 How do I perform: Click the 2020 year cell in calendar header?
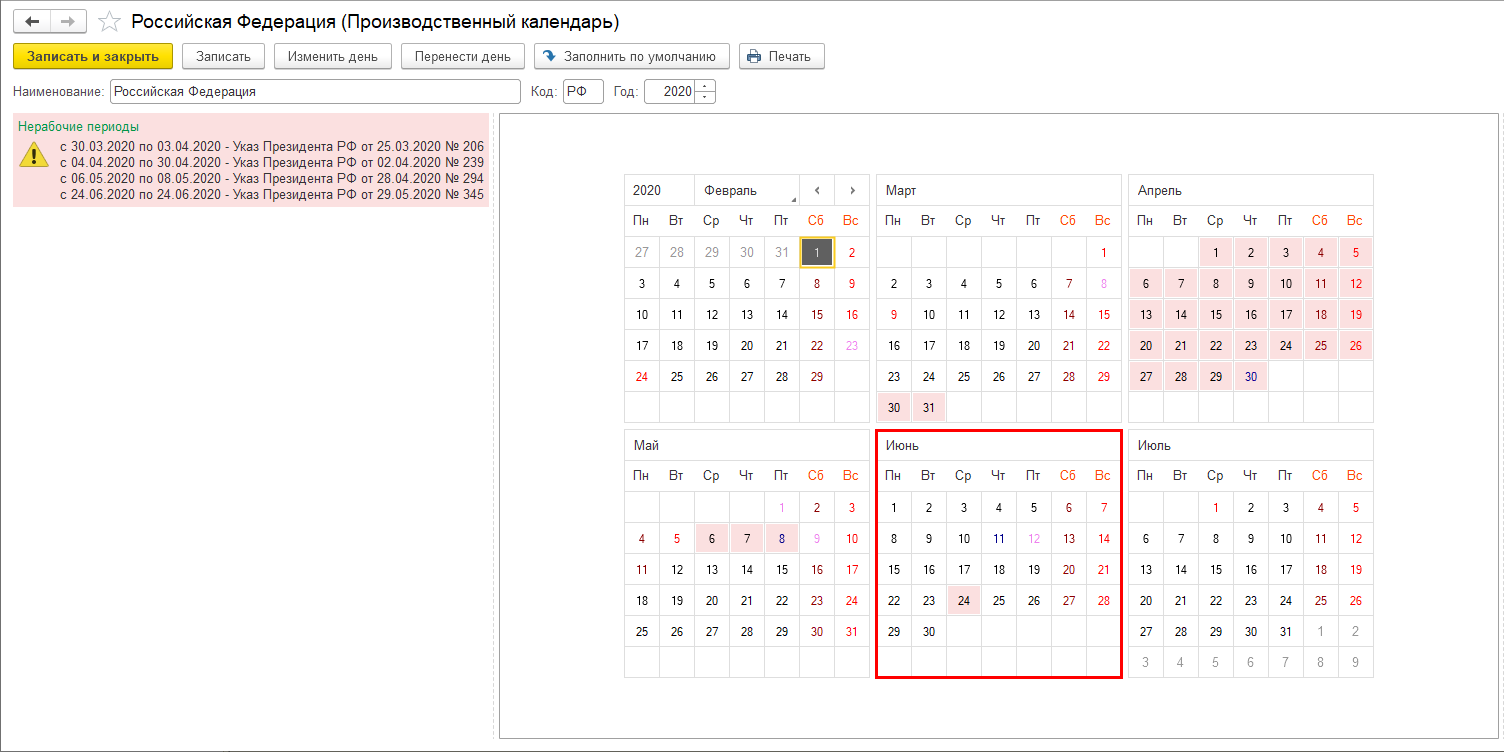coord(659,190)
